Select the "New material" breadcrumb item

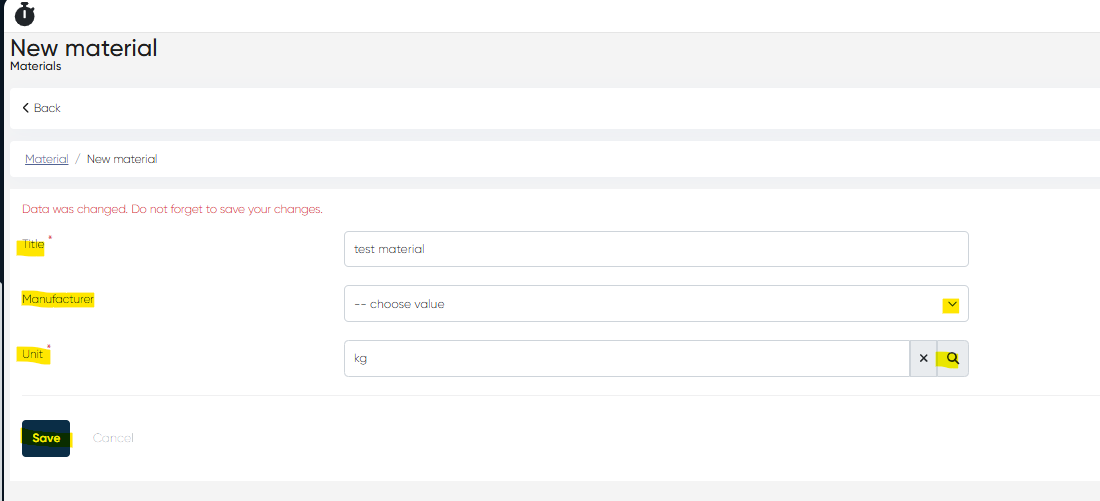pyautogui.click(x=122, y=159)
